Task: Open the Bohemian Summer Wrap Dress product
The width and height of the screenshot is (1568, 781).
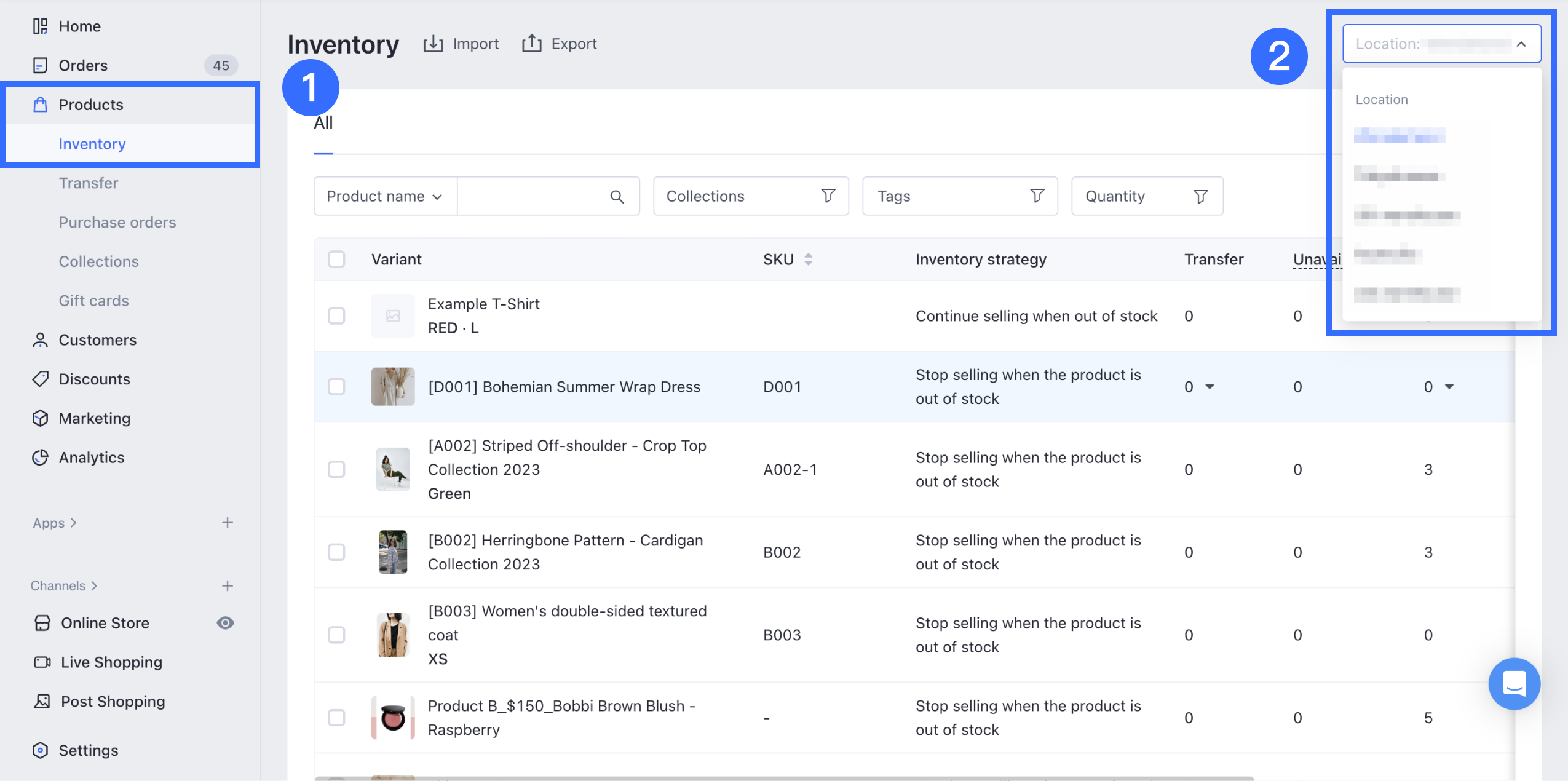Action: pos(564,387)
